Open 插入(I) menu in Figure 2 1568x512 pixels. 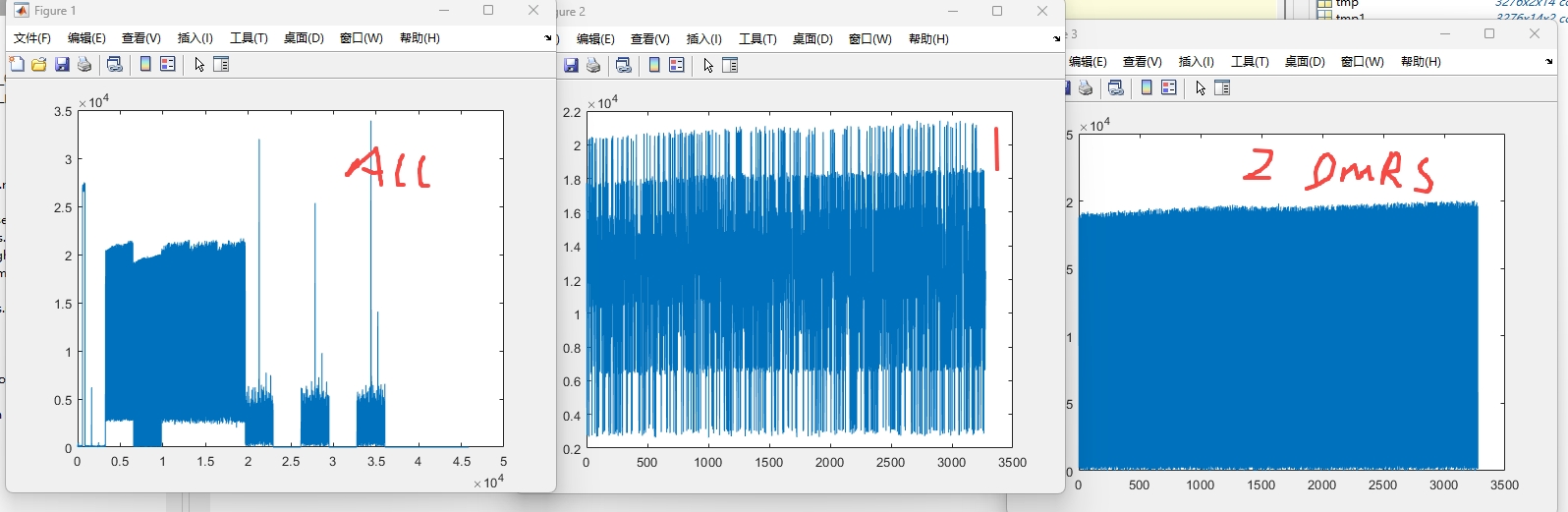704,38
